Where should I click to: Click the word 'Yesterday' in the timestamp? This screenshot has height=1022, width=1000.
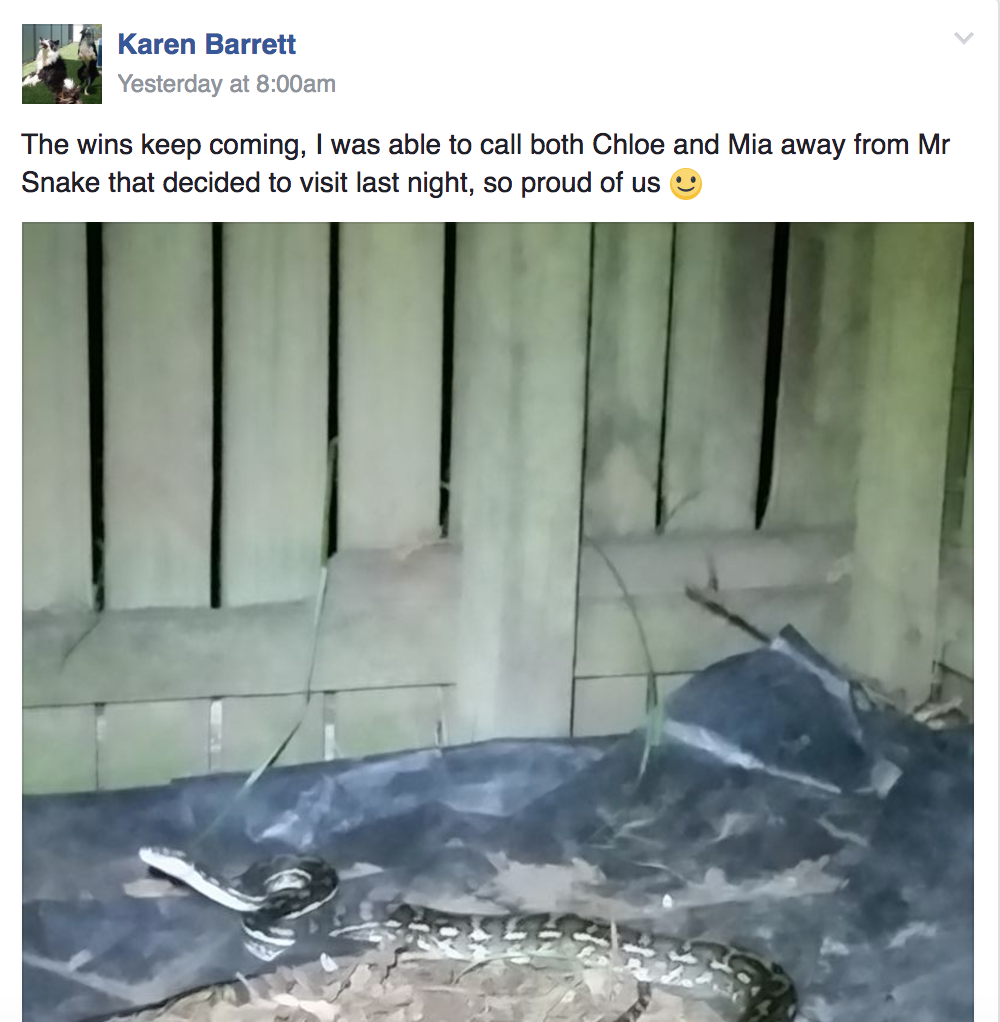[x=170, y=83]
